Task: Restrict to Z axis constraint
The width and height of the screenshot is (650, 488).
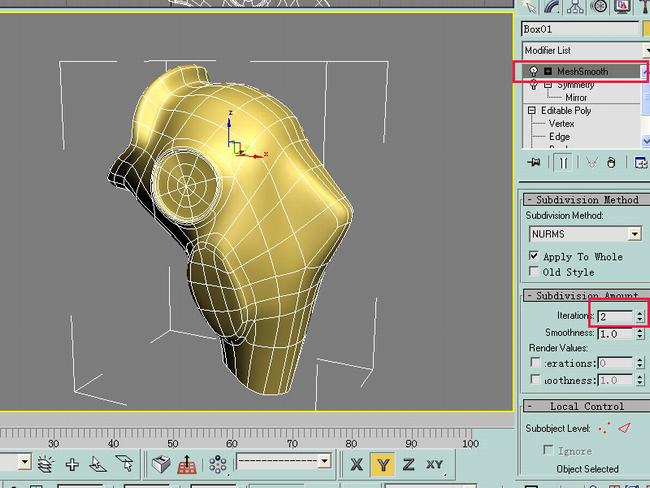Action: coord(408,464)
